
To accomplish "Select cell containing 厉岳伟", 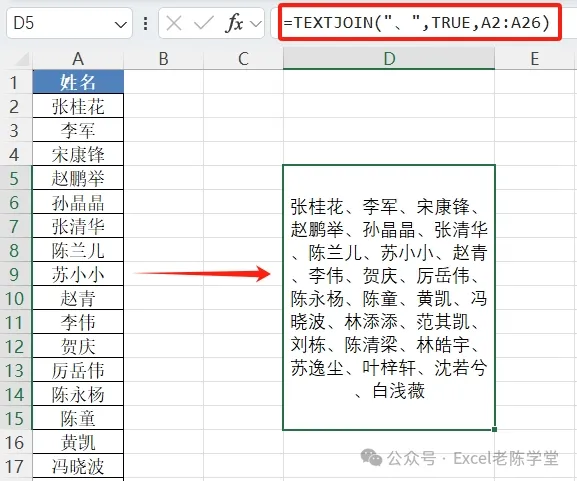I will coord(78,370).
